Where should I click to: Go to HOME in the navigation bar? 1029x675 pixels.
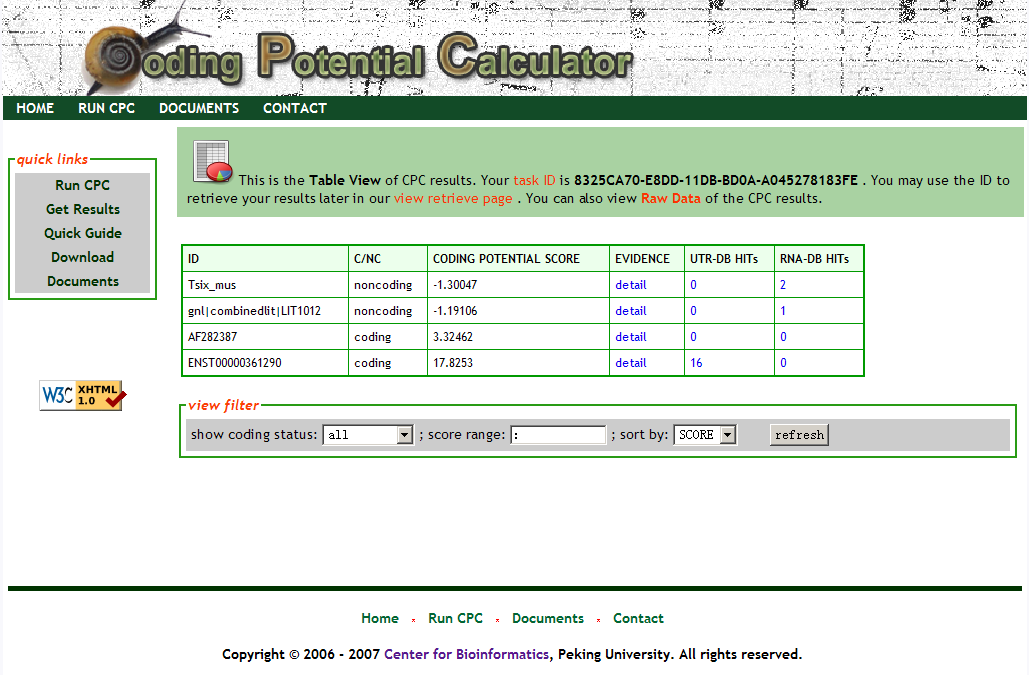coord(35,108)
